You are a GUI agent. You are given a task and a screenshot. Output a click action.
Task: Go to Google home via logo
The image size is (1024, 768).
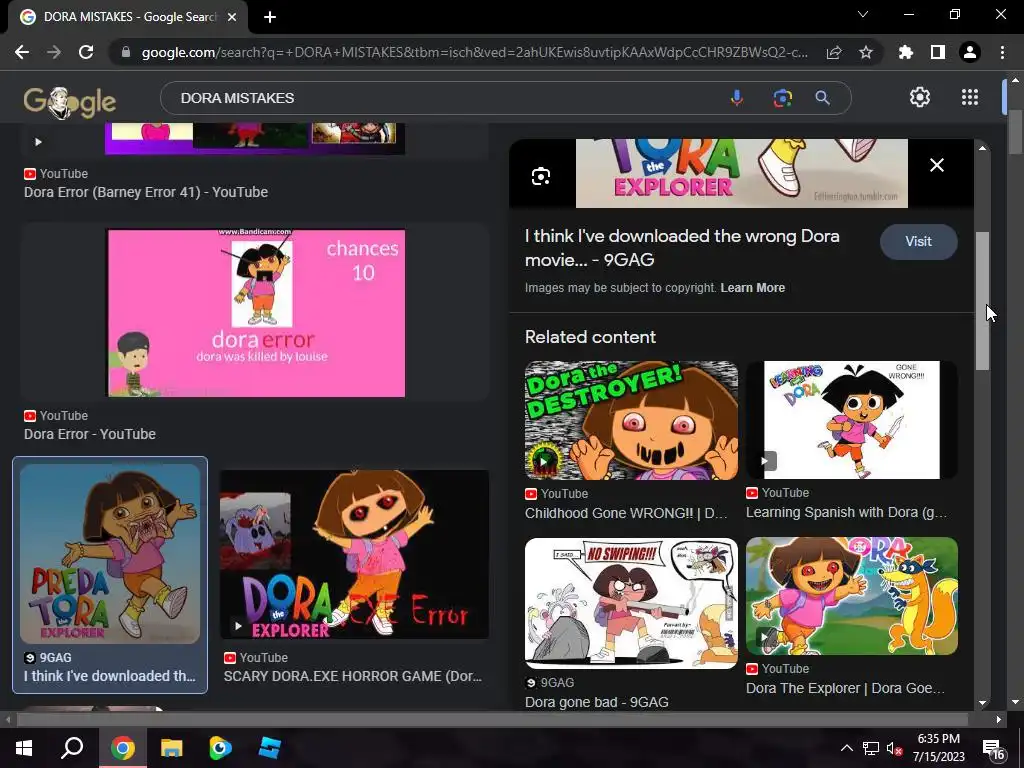[x=70, y=102]
